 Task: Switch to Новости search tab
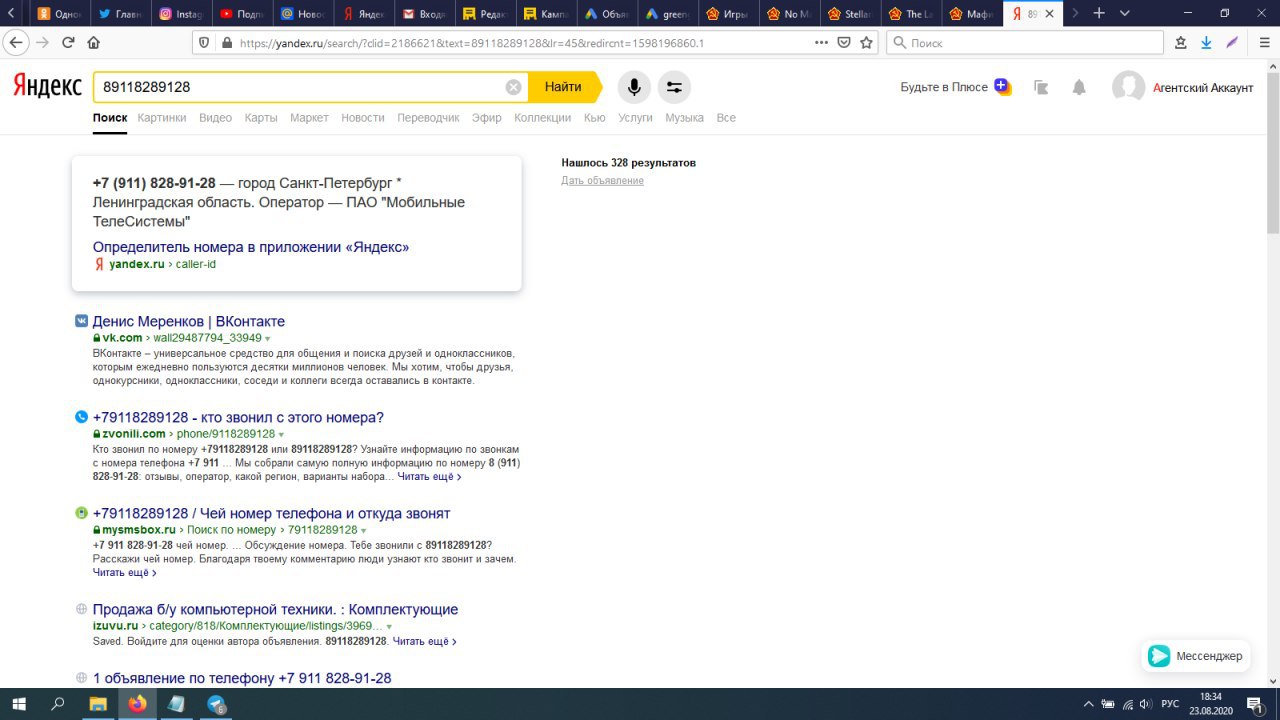click(363, 118)
